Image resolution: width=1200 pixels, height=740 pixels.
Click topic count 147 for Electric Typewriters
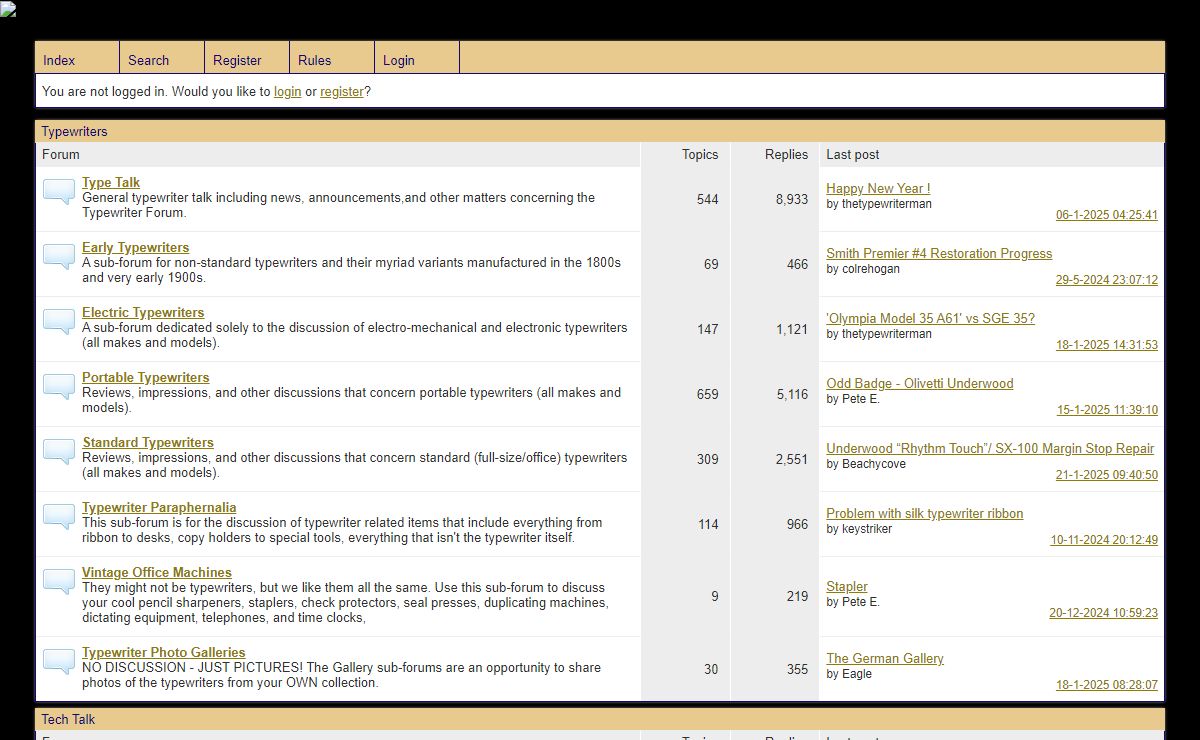(708, 329)
